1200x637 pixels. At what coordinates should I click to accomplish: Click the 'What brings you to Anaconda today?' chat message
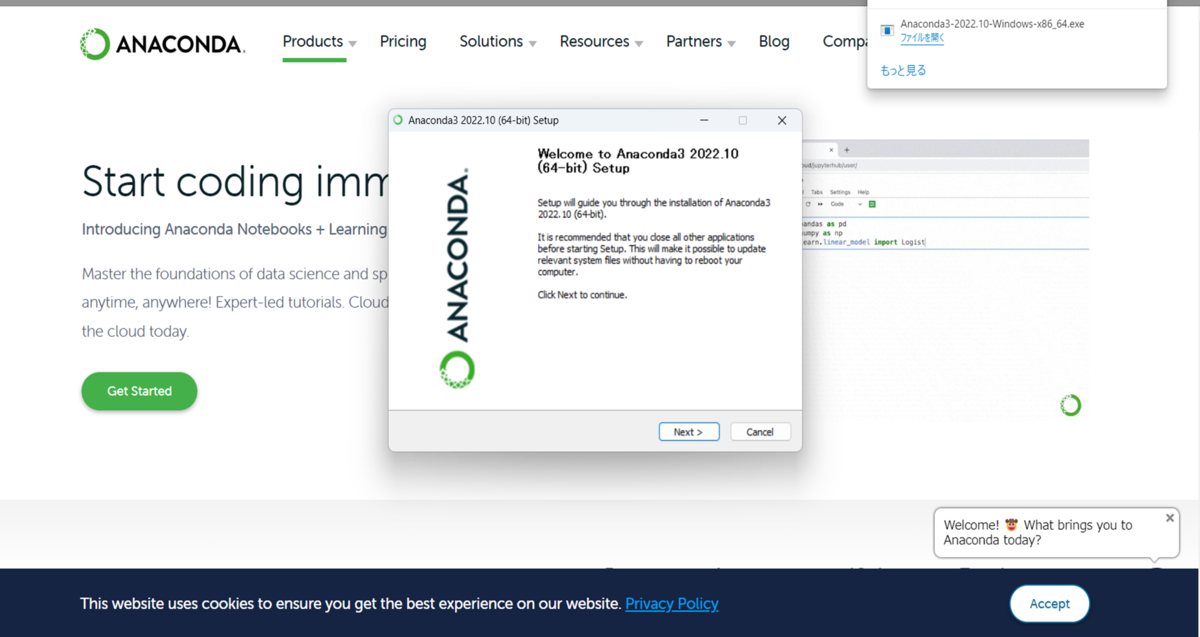point(1038,532)
